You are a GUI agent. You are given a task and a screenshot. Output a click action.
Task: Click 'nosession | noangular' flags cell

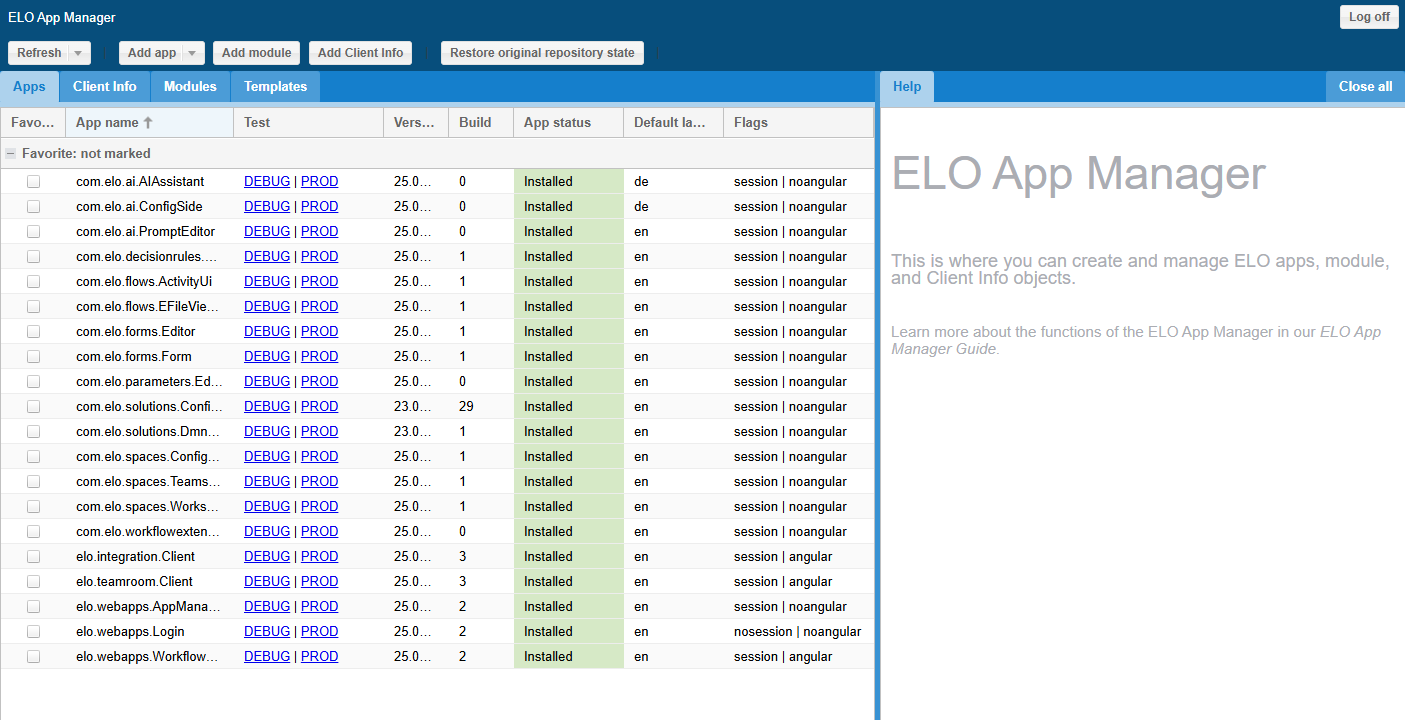797,632
